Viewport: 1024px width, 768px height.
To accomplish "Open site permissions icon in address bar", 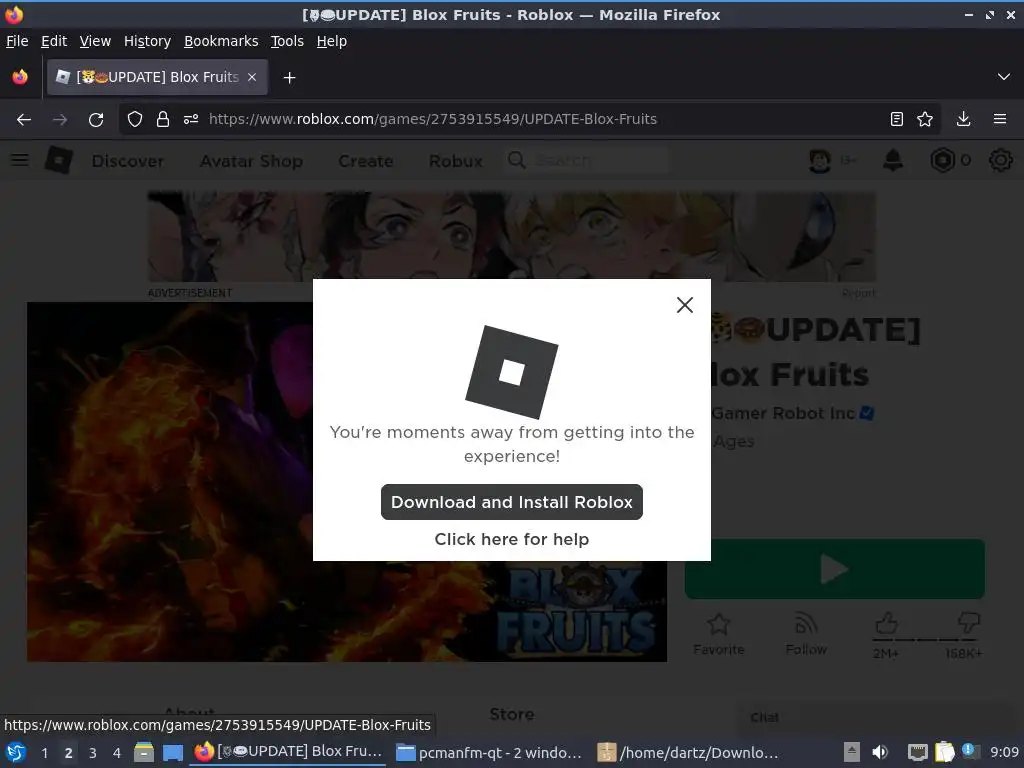I will pyautogui.click(x=191, y=120).
